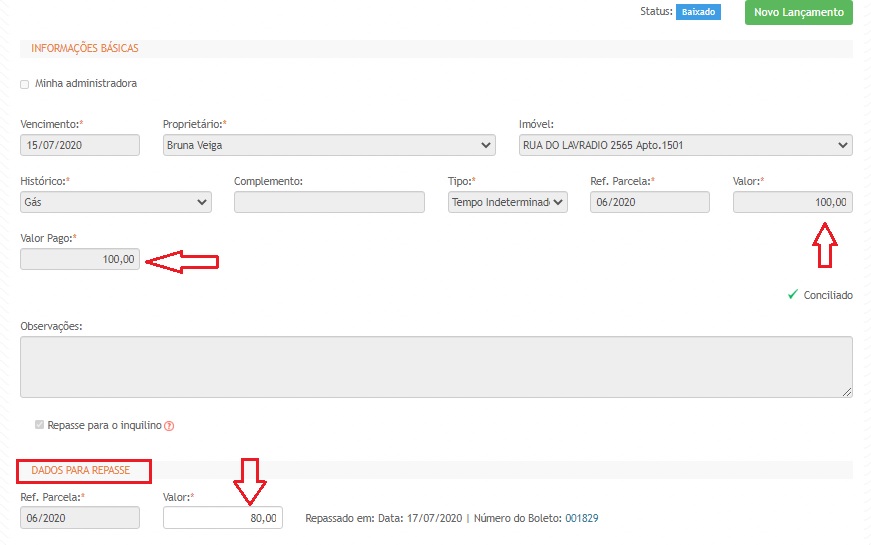Click the Novo Lançamento button
Screen dimensions: 871x545
click(798, 12)
